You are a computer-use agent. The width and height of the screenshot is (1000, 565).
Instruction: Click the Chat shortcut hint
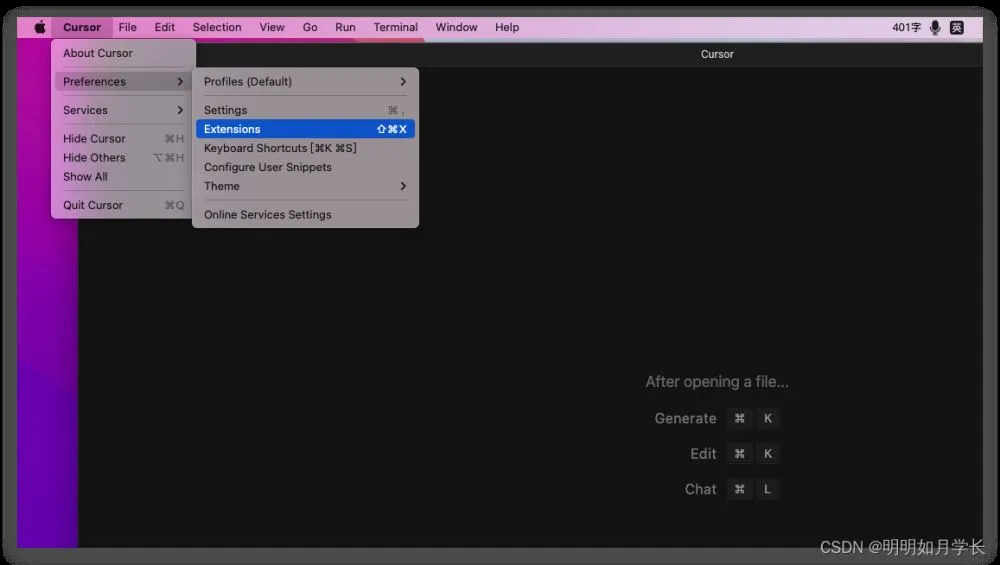pyautogui.click(x=732, y=489)
